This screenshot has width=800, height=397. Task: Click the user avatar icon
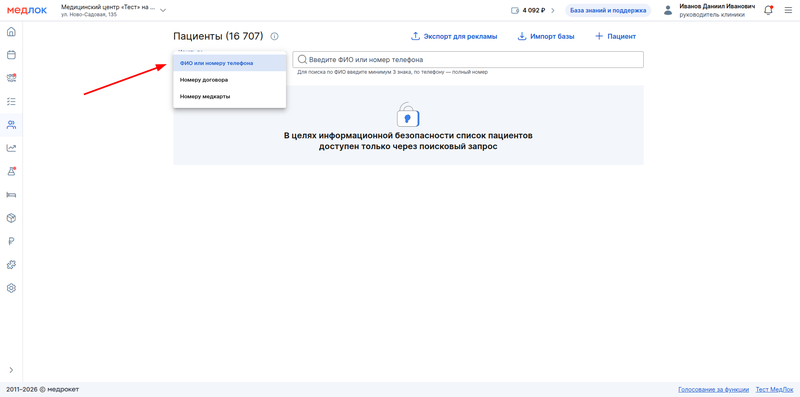pos(668,10)
